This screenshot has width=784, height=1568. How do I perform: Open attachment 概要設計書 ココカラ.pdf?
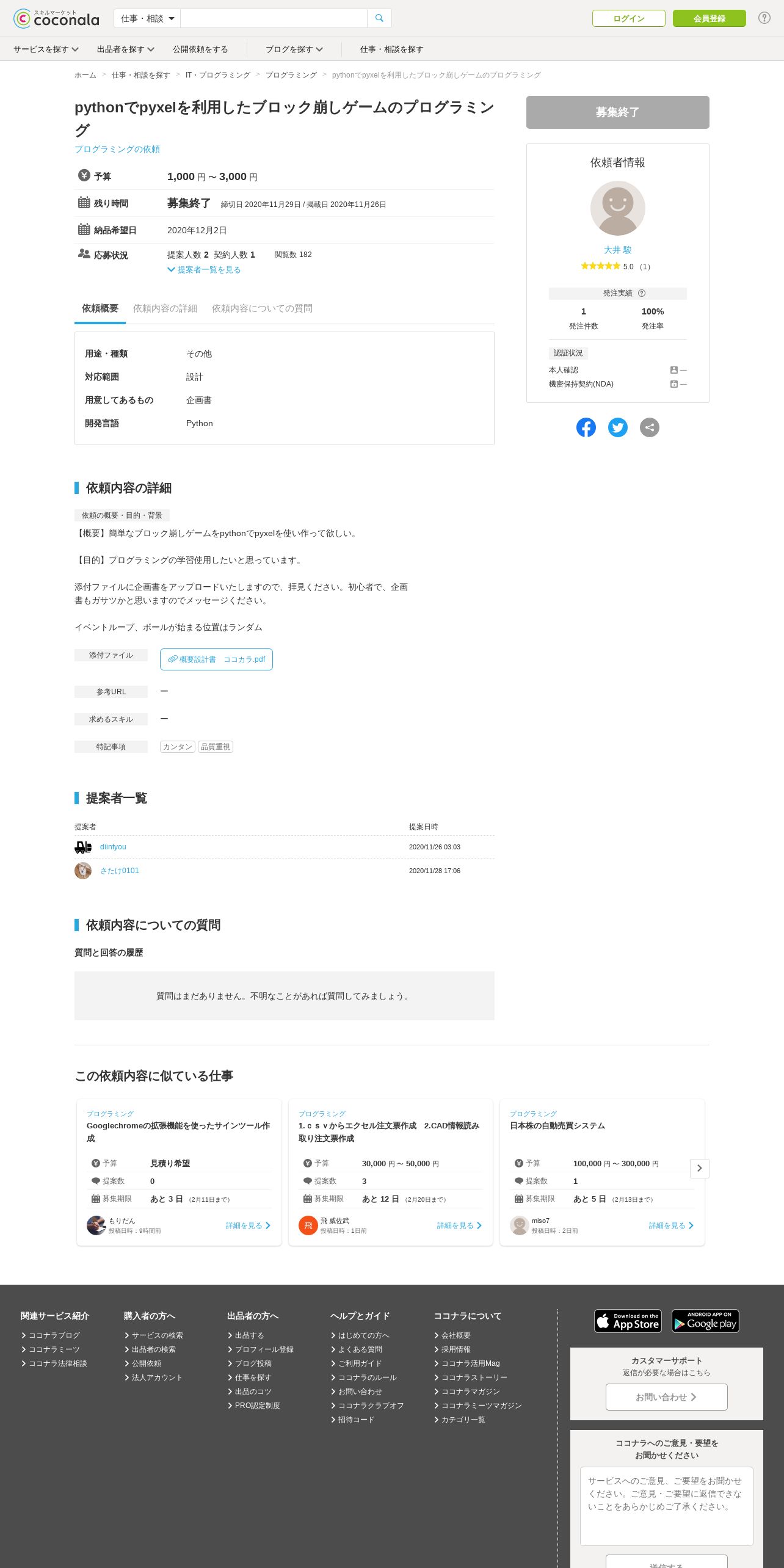216,659
